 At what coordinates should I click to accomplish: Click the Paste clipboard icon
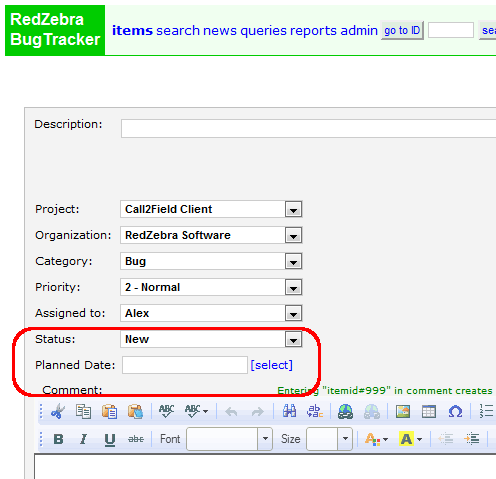tap(109, 411)
